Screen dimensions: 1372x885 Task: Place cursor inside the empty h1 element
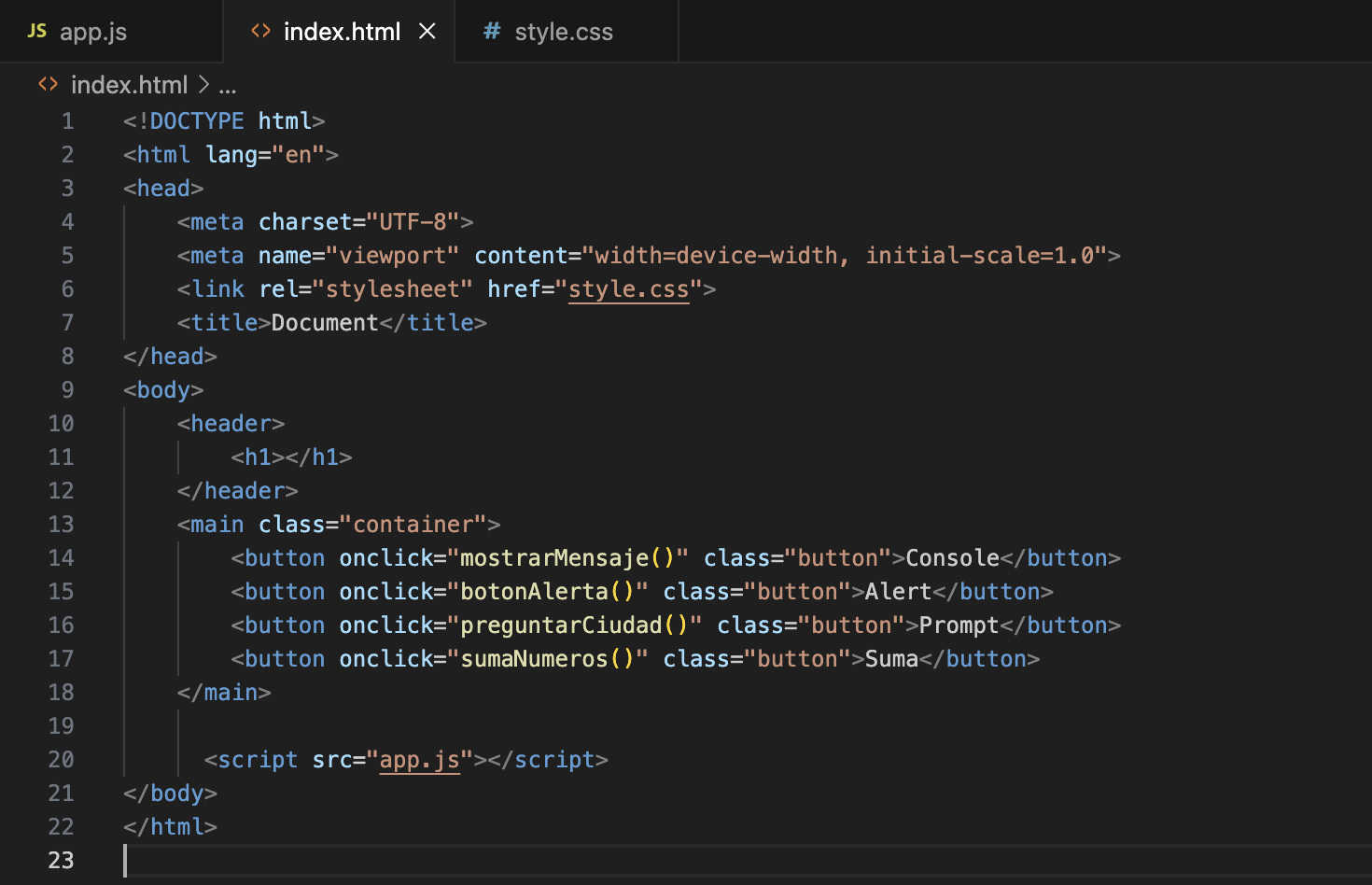286,457
